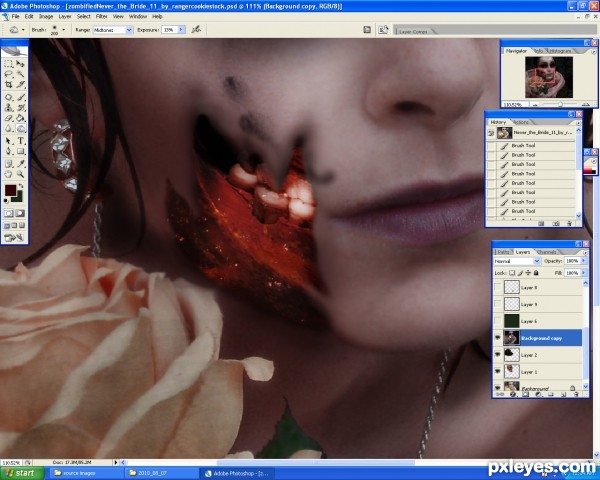This screenshot has height=480, width=600.
Task: Hide Layer 1 visibility eye
Action: [497, 371]
